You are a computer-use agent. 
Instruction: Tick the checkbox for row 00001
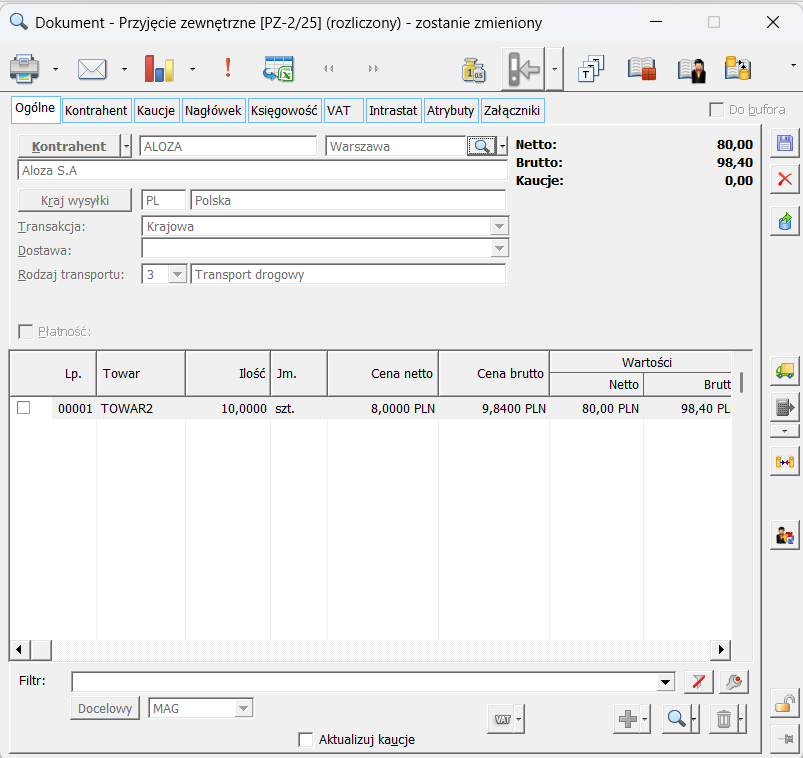pyautogui.click(x=24, y=408)
